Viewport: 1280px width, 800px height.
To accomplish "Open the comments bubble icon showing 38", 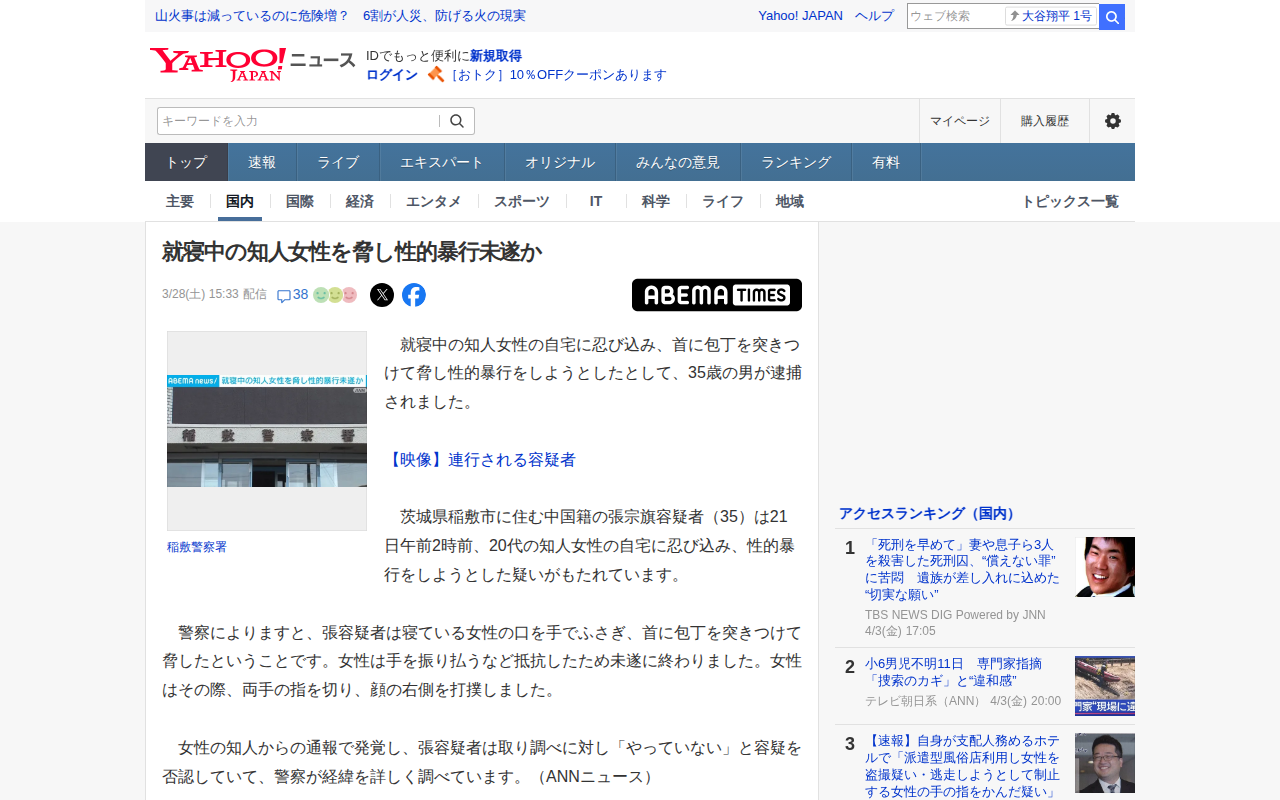I will click(292, 295).
